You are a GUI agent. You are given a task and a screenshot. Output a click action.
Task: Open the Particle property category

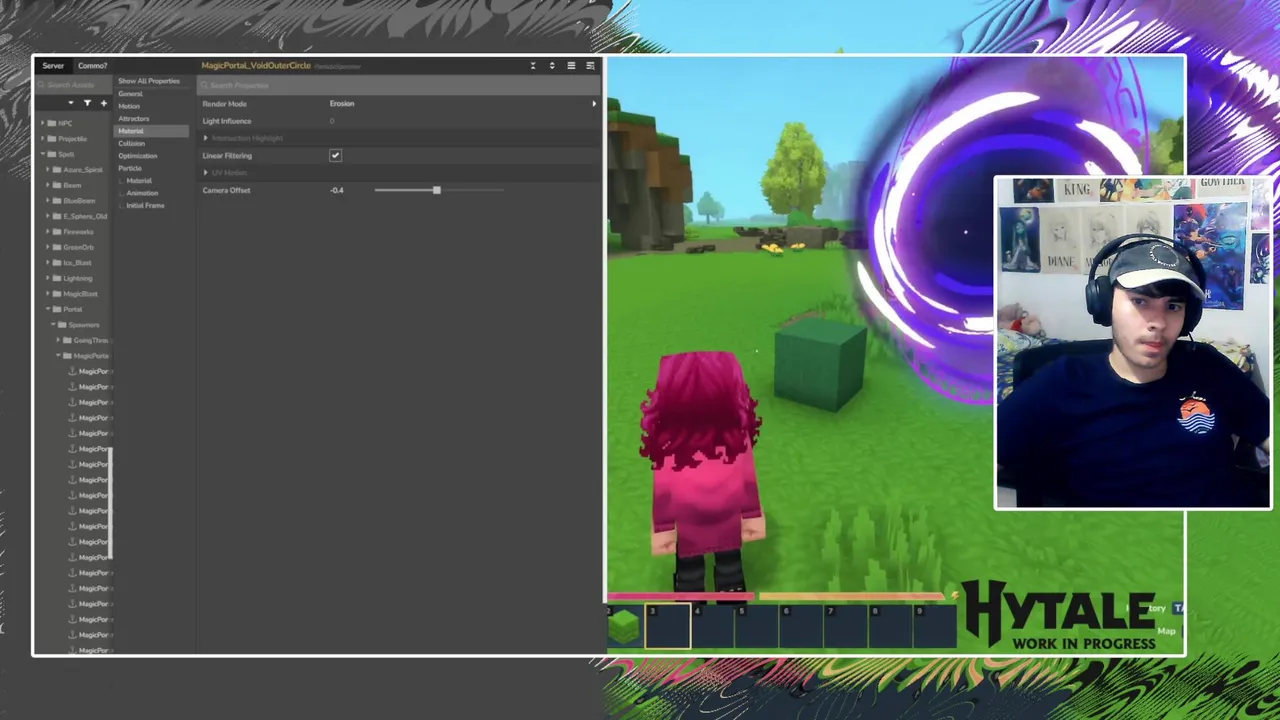[130, 168]
